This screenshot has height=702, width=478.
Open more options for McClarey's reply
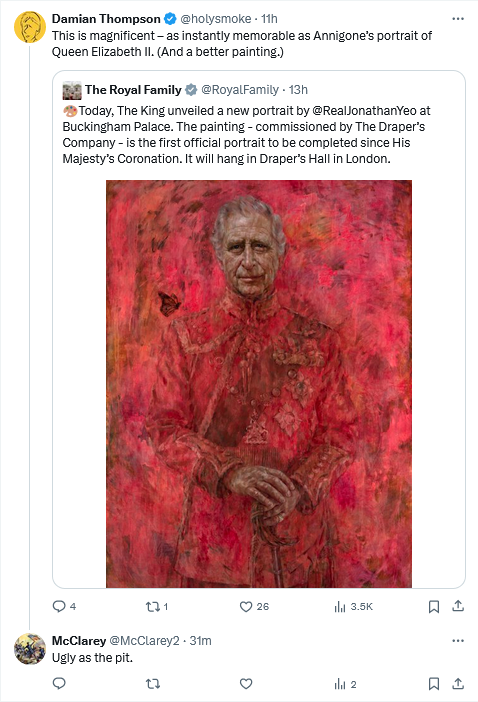tap(458, 641)
